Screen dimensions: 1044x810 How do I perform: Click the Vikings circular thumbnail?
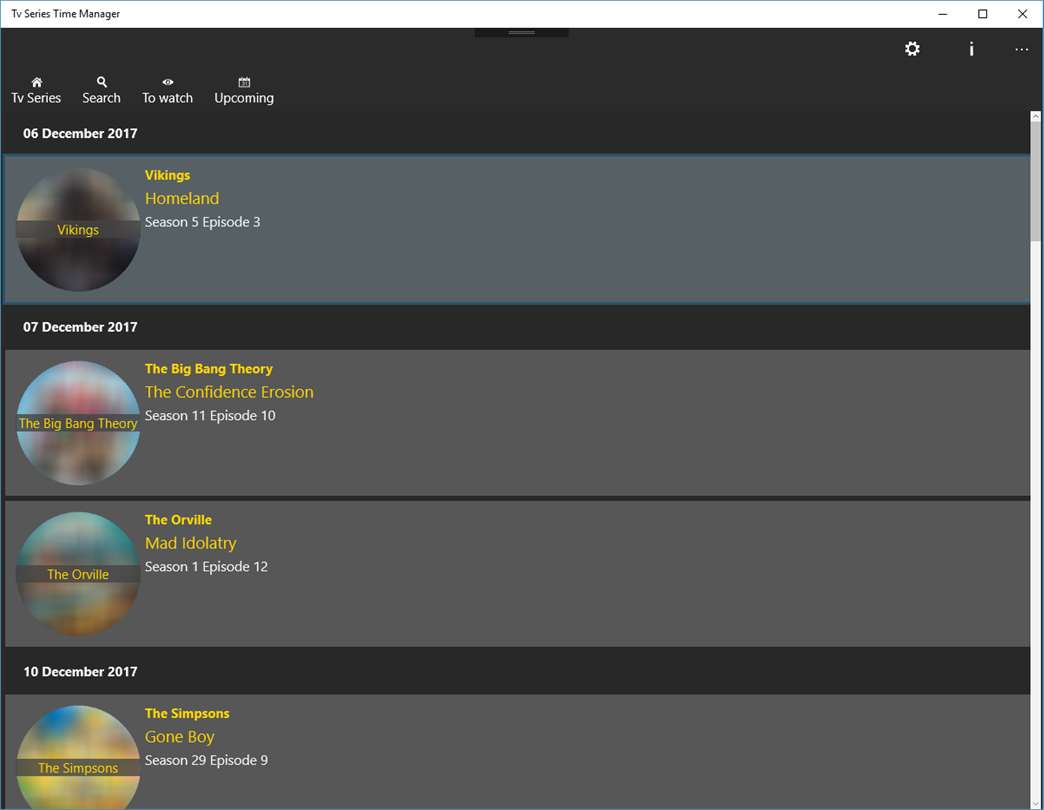[78, 230]
